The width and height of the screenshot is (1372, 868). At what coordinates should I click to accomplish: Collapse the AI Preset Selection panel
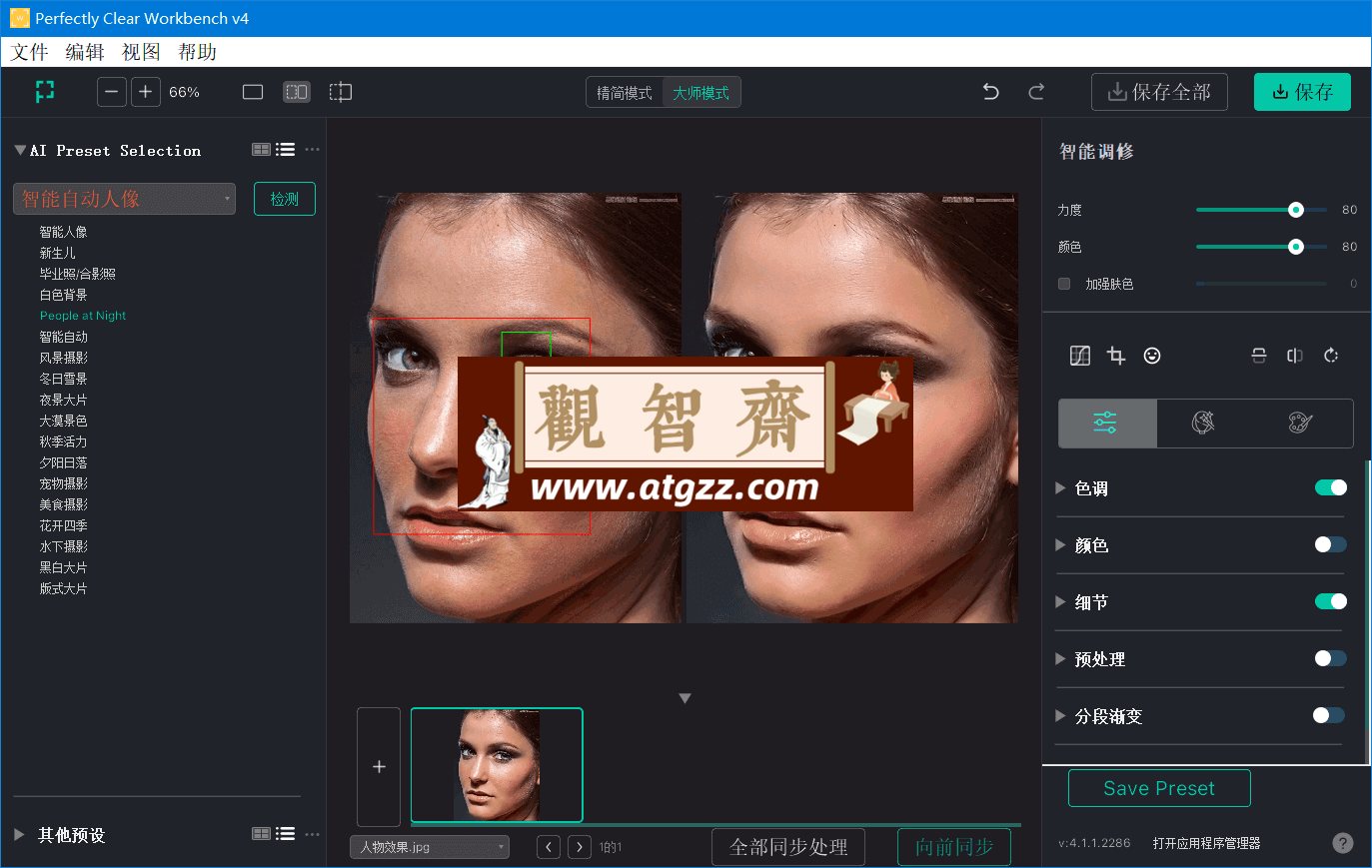coord(20,151)
